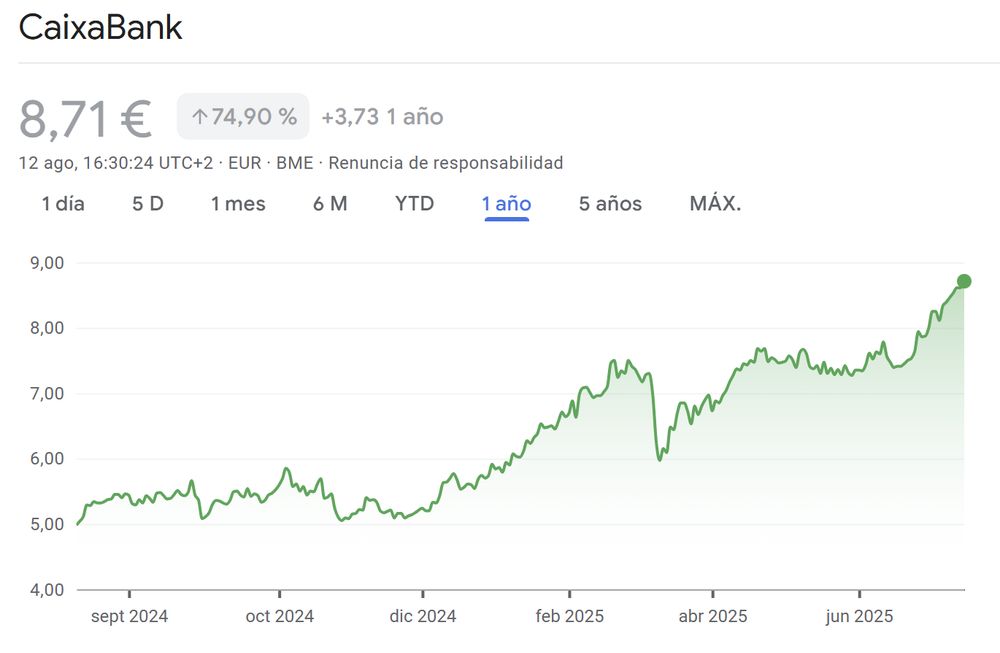Click the sept 2024 axis label

(x=129, y=617)
